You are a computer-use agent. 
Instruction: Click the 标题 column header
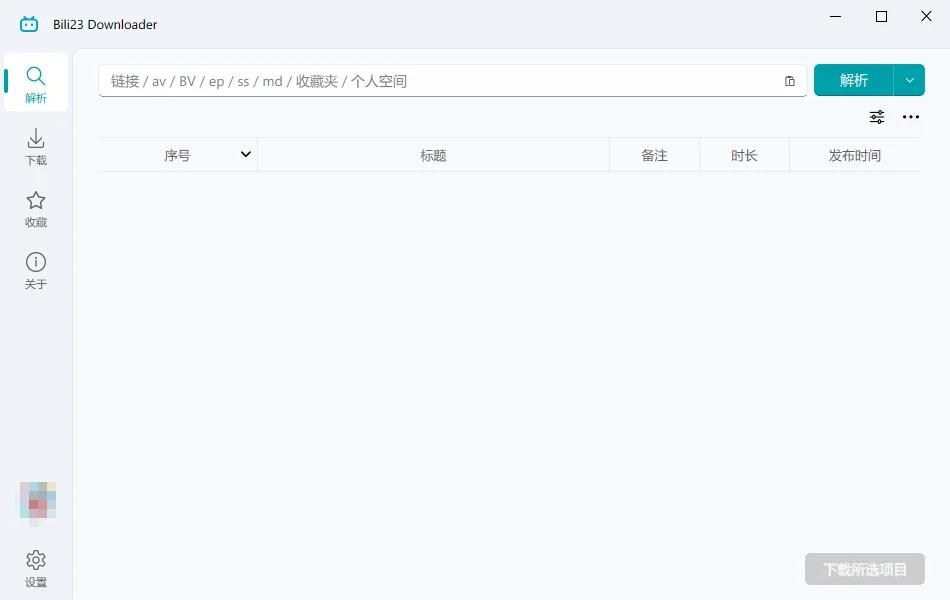click(x=433, y=155)
